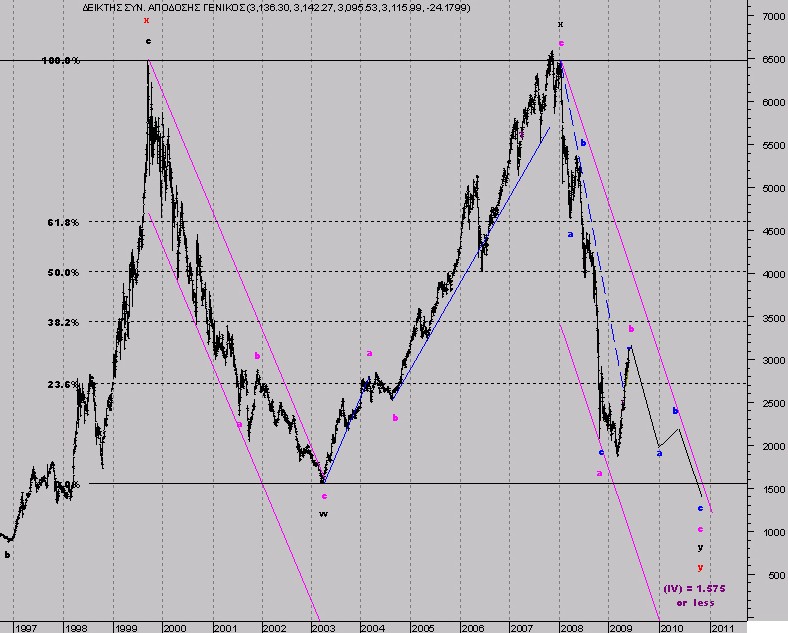This screenshot has height=633, width=788.
Task: Click the black "b" label near 1997
Action: pos(7,555)
